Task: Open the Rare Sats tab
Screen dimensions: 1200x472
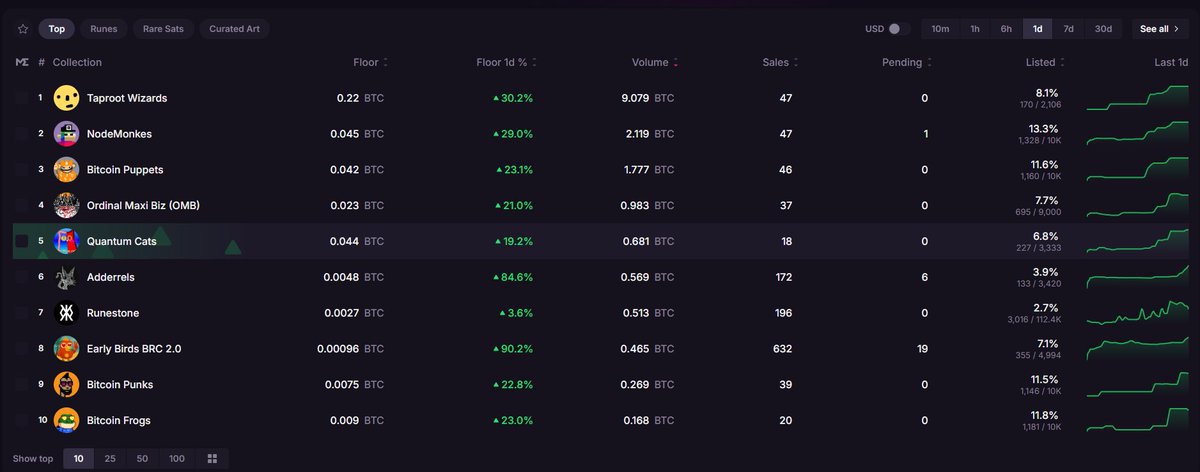Action: [x=163, y=29]
